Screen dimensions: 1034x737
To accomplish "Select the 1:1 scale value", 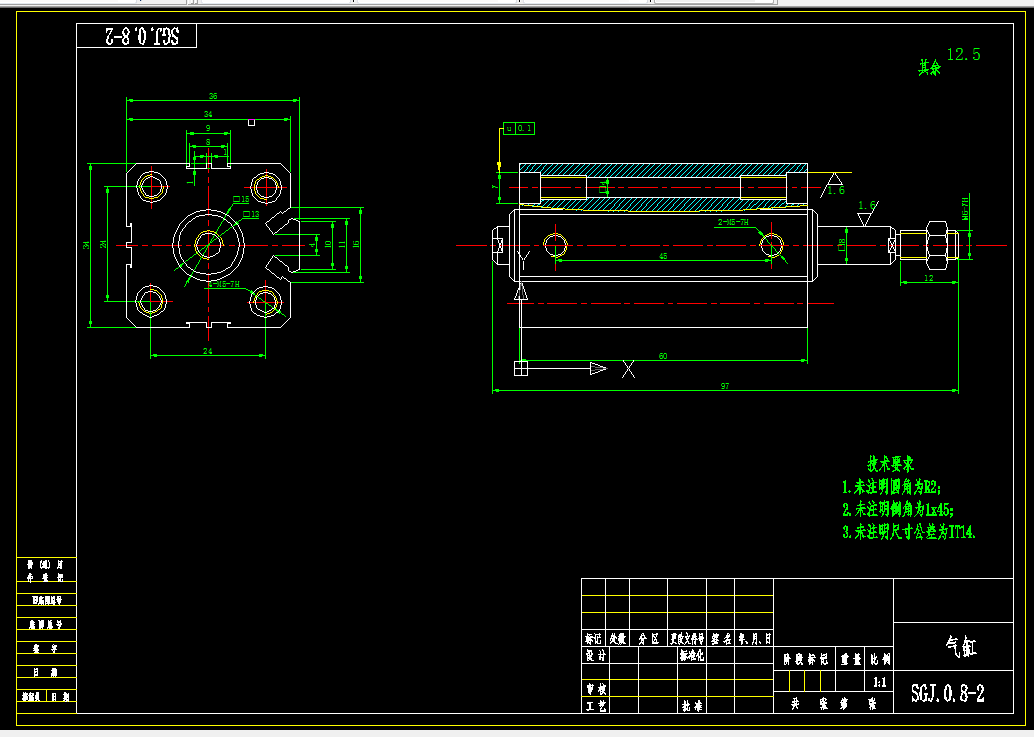I will [880, 682].
